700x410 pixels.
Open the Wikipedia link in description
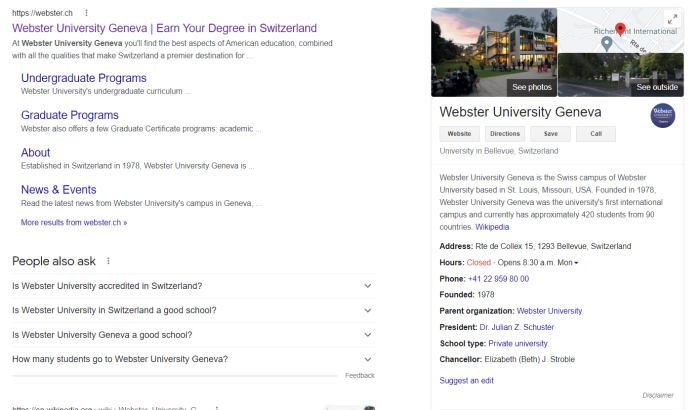tap(492, 227)
